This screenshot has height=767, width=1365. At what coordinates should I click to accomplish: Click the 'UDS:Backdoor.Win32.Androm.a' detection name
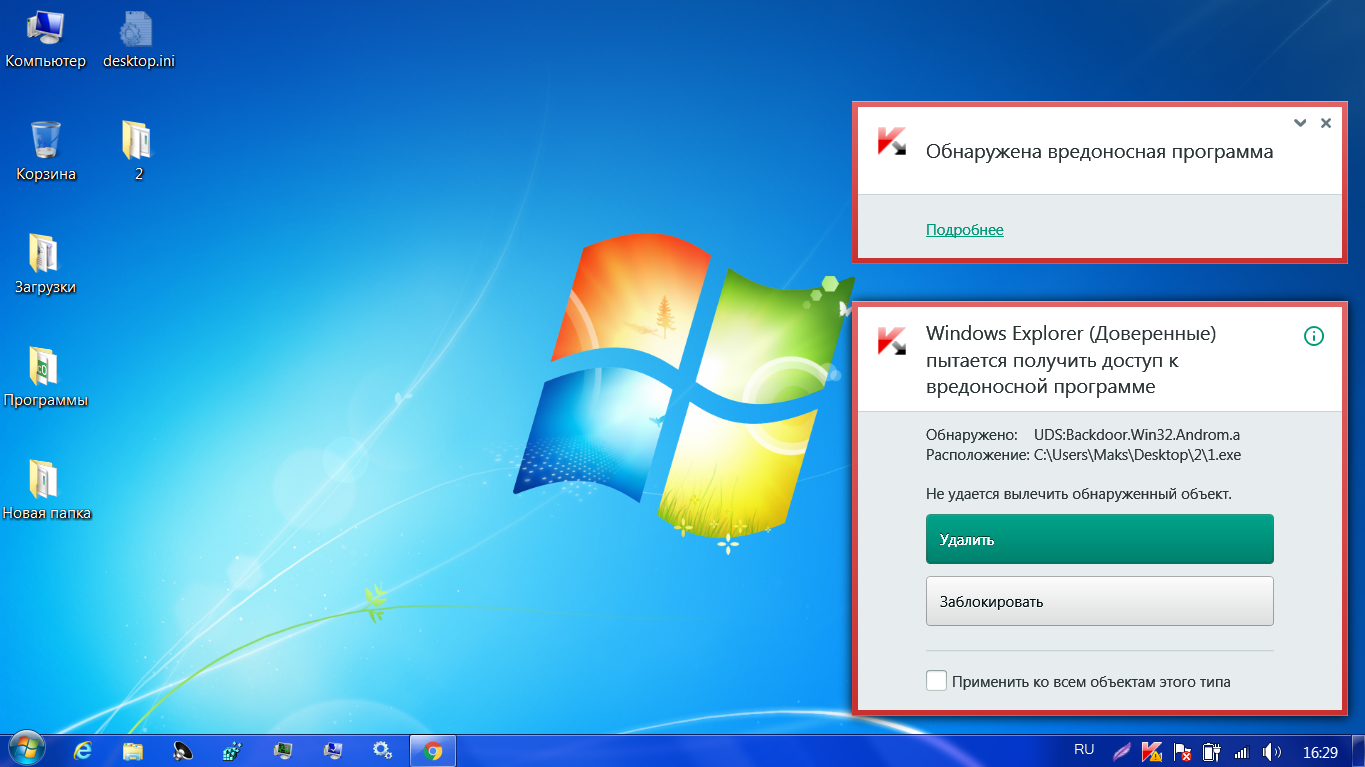1137,435
